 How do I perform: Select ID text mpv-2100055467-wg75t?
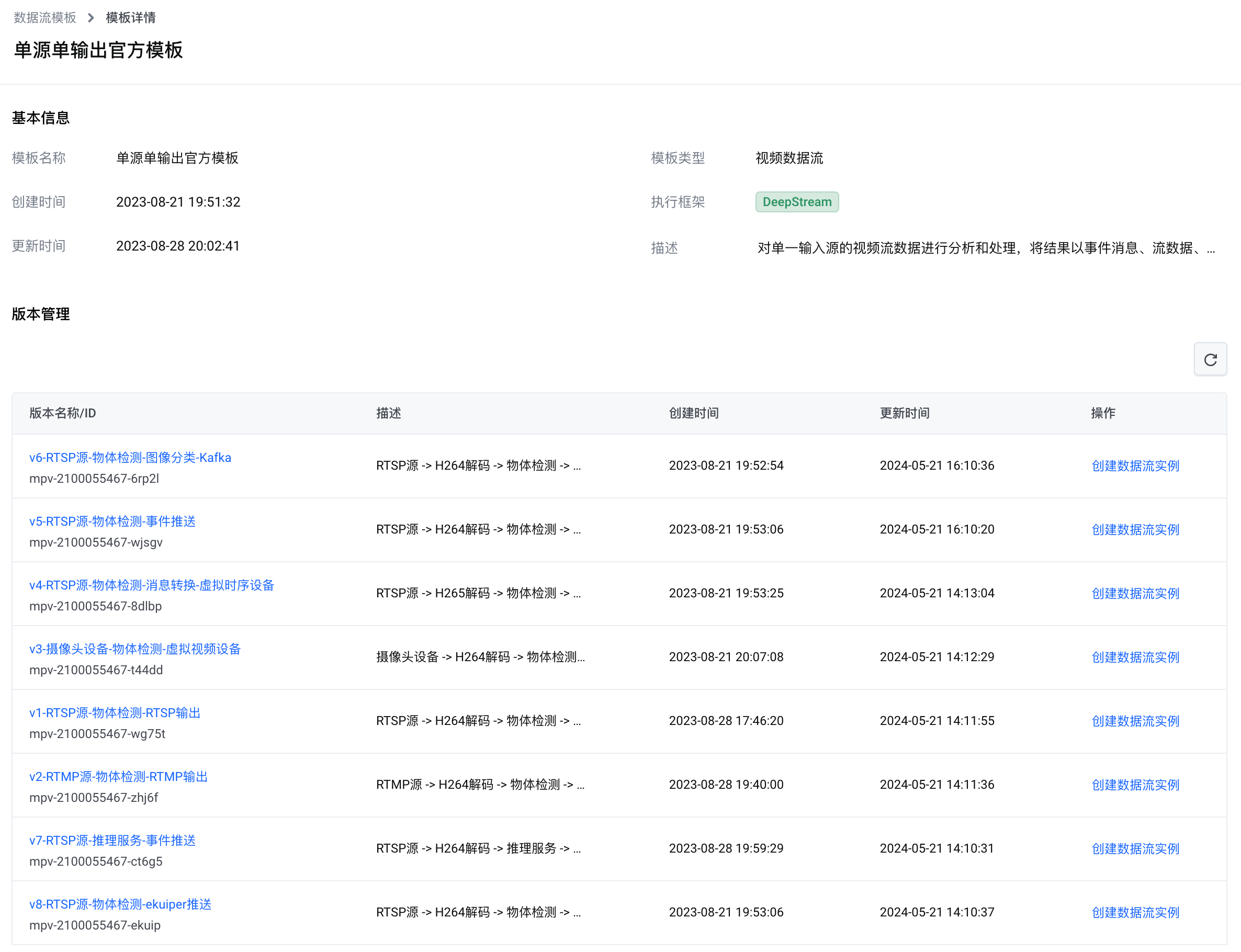(x=97, y=734)
